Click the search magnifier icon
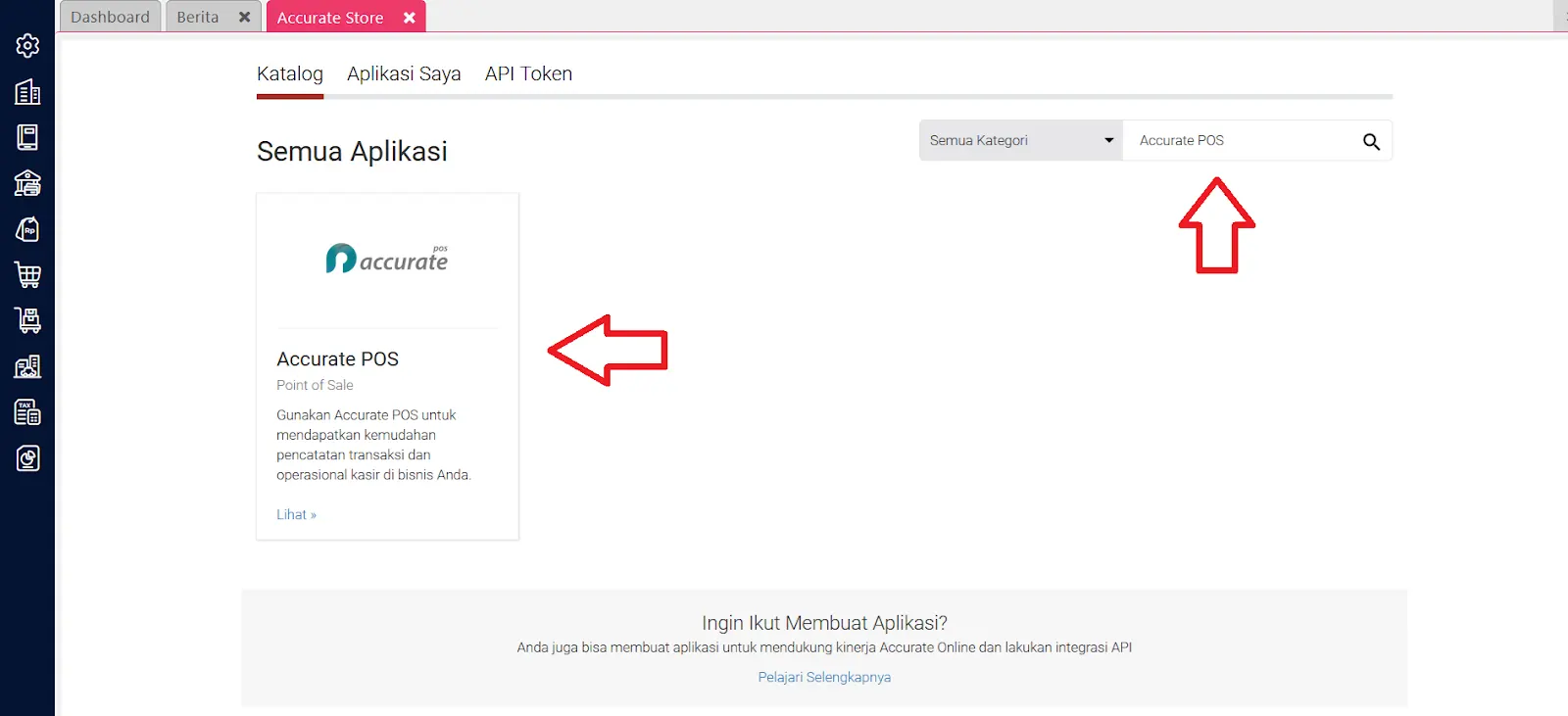The height and width of the screenshot is (716, 1568). (1371, 141)
